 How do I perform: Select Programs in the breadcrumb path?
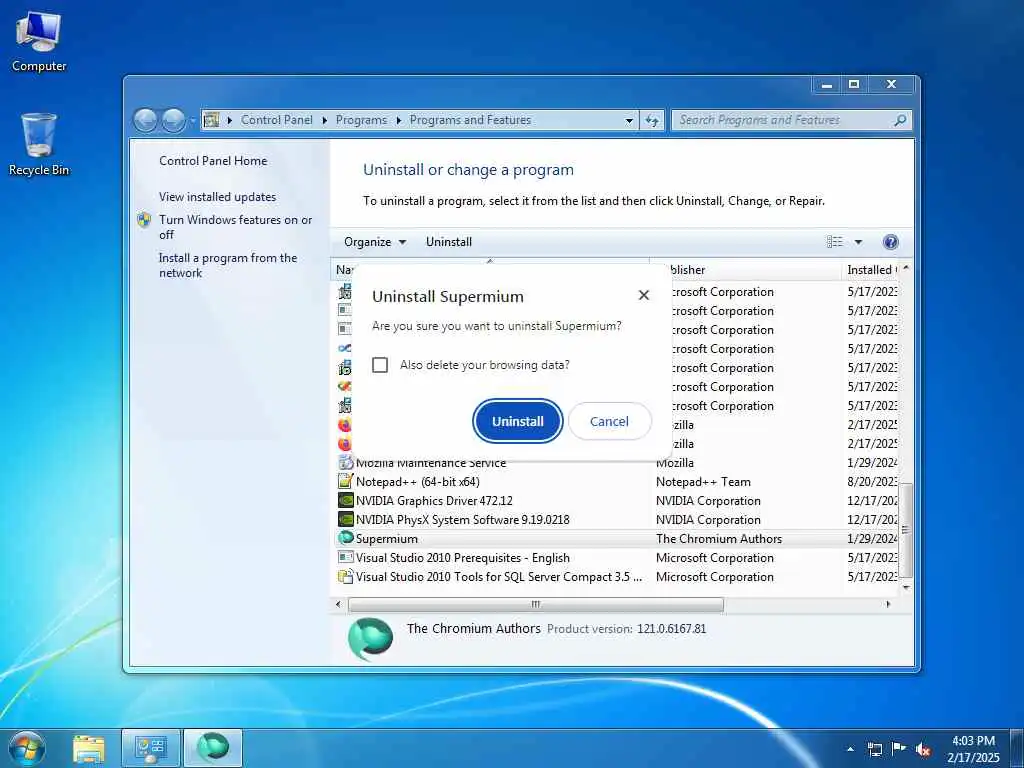click(x=361, y=120)
